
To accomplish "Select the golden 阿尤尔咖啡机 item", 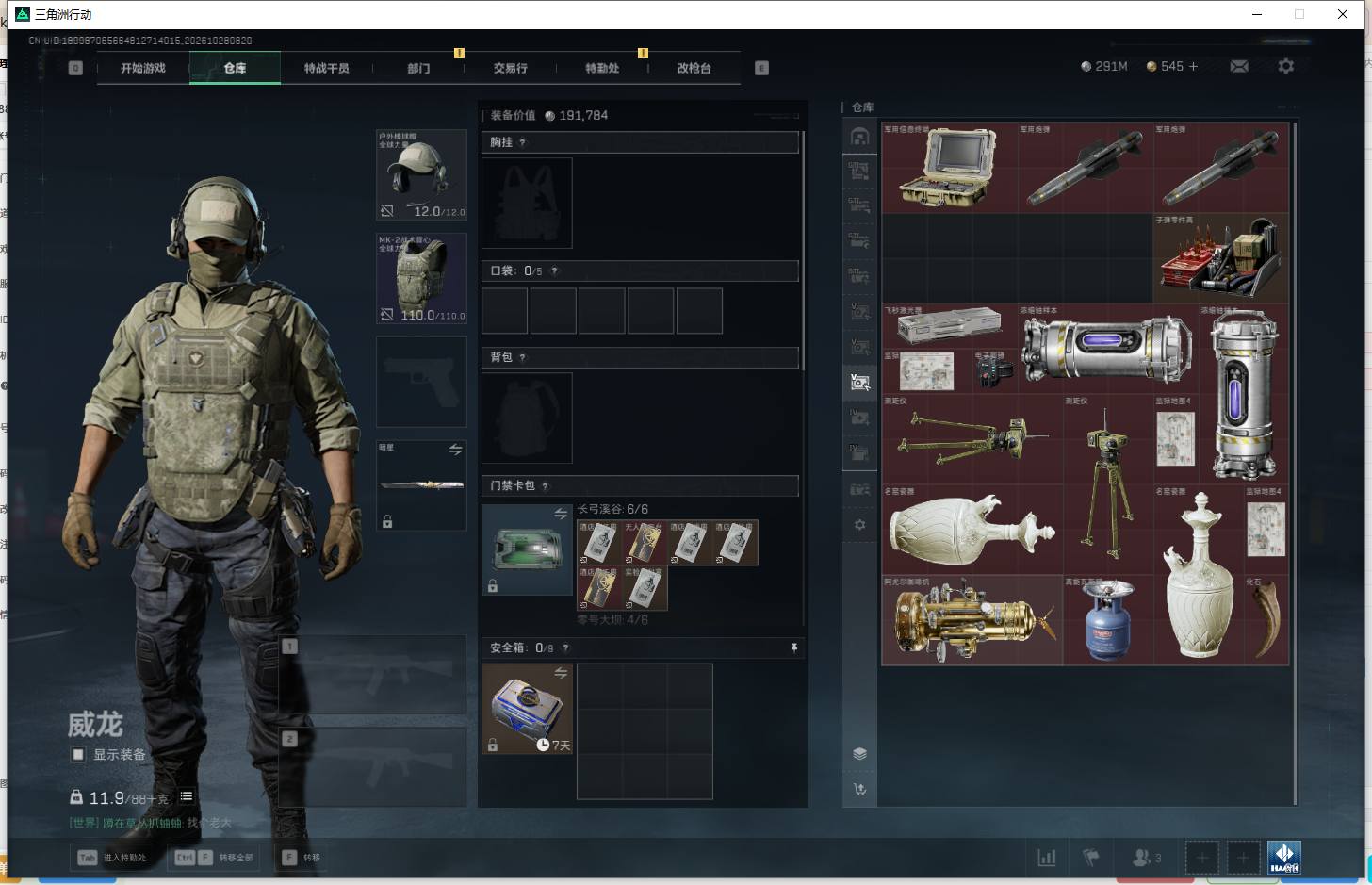I will (972, 620).
